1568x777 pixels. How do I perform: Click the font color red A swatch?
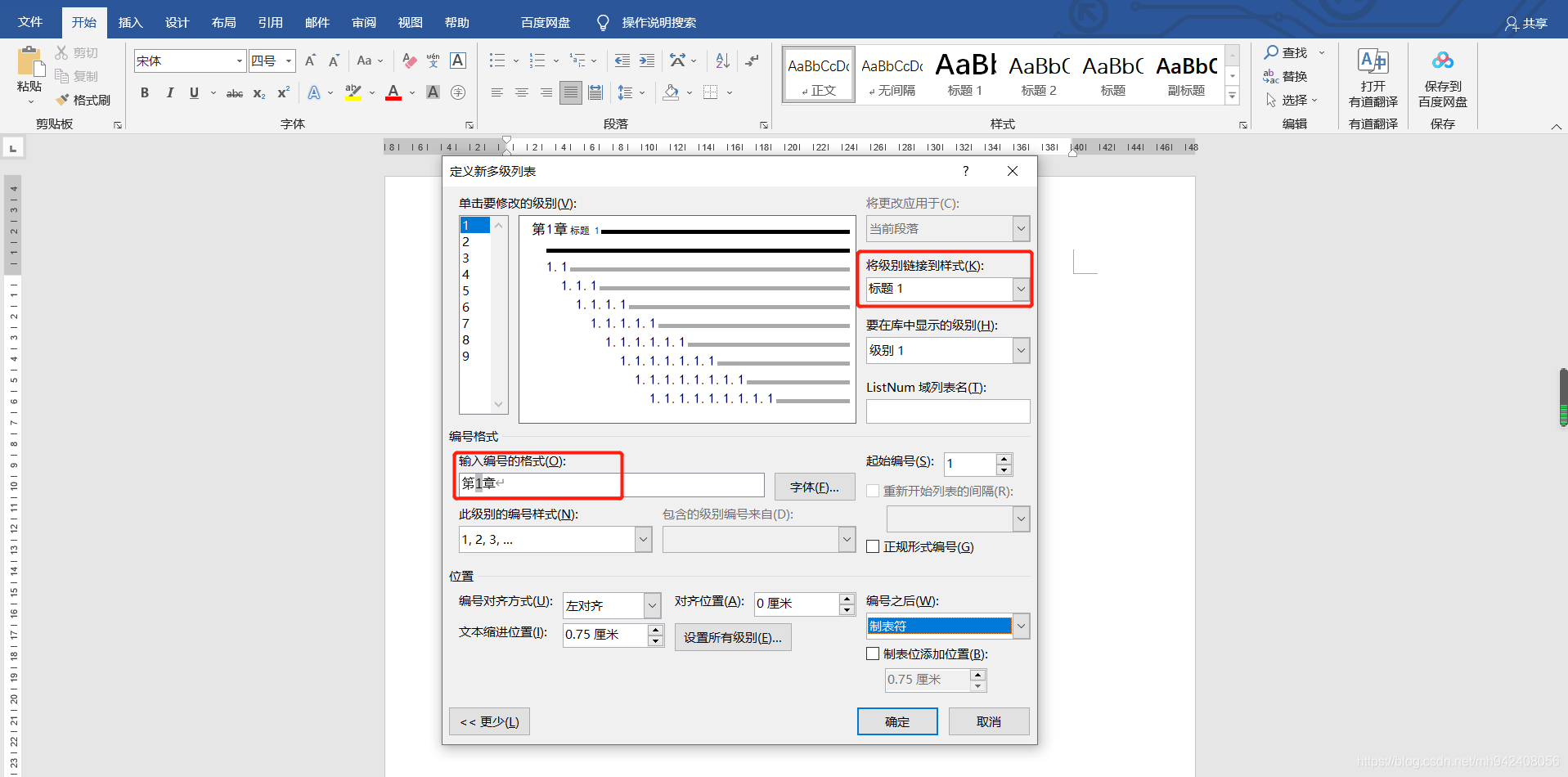point(393,92)
